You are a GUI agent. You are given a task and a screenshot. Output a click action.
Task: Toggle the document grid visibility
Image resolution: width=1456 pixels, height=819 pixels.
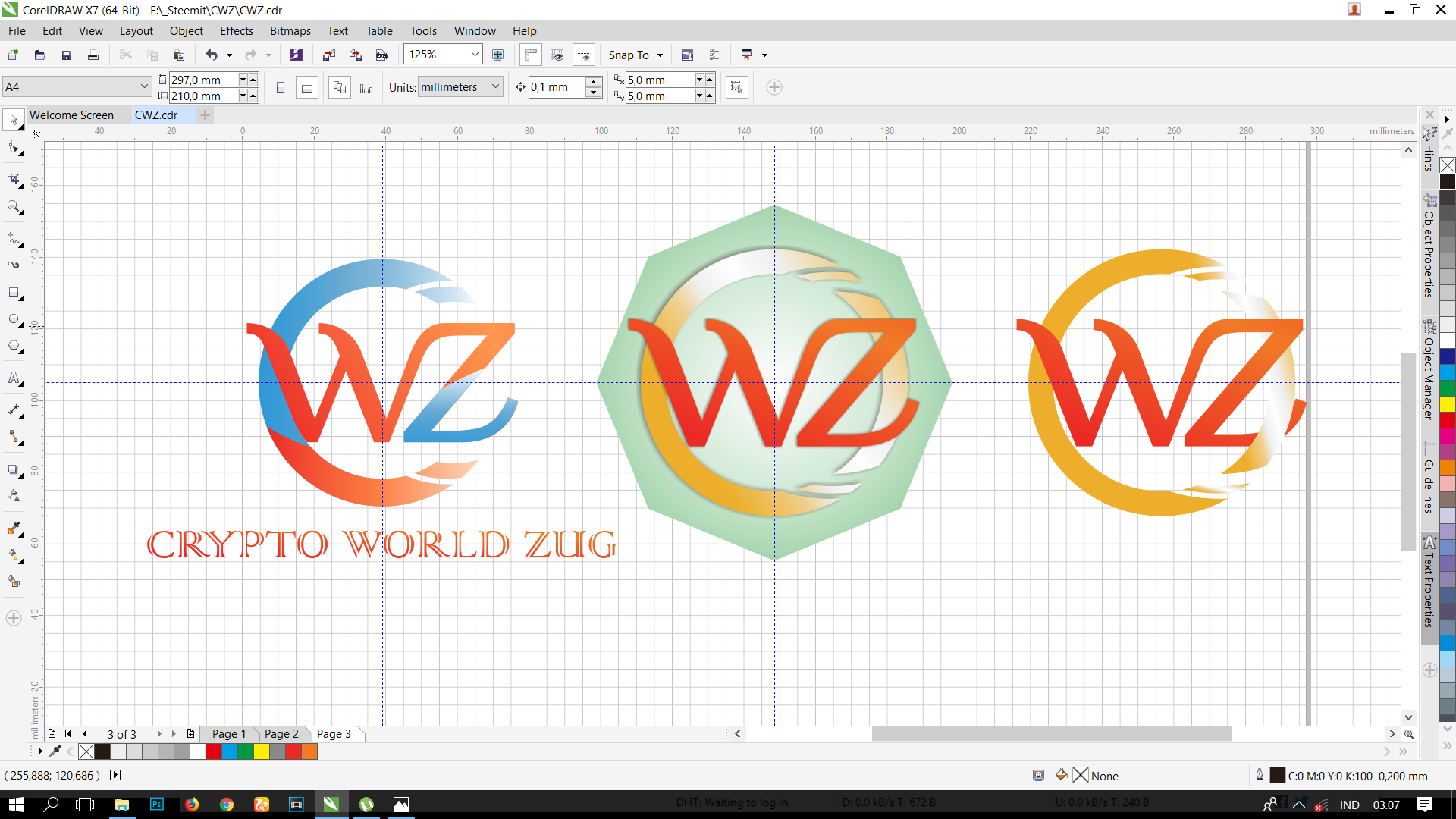(557, 55)
